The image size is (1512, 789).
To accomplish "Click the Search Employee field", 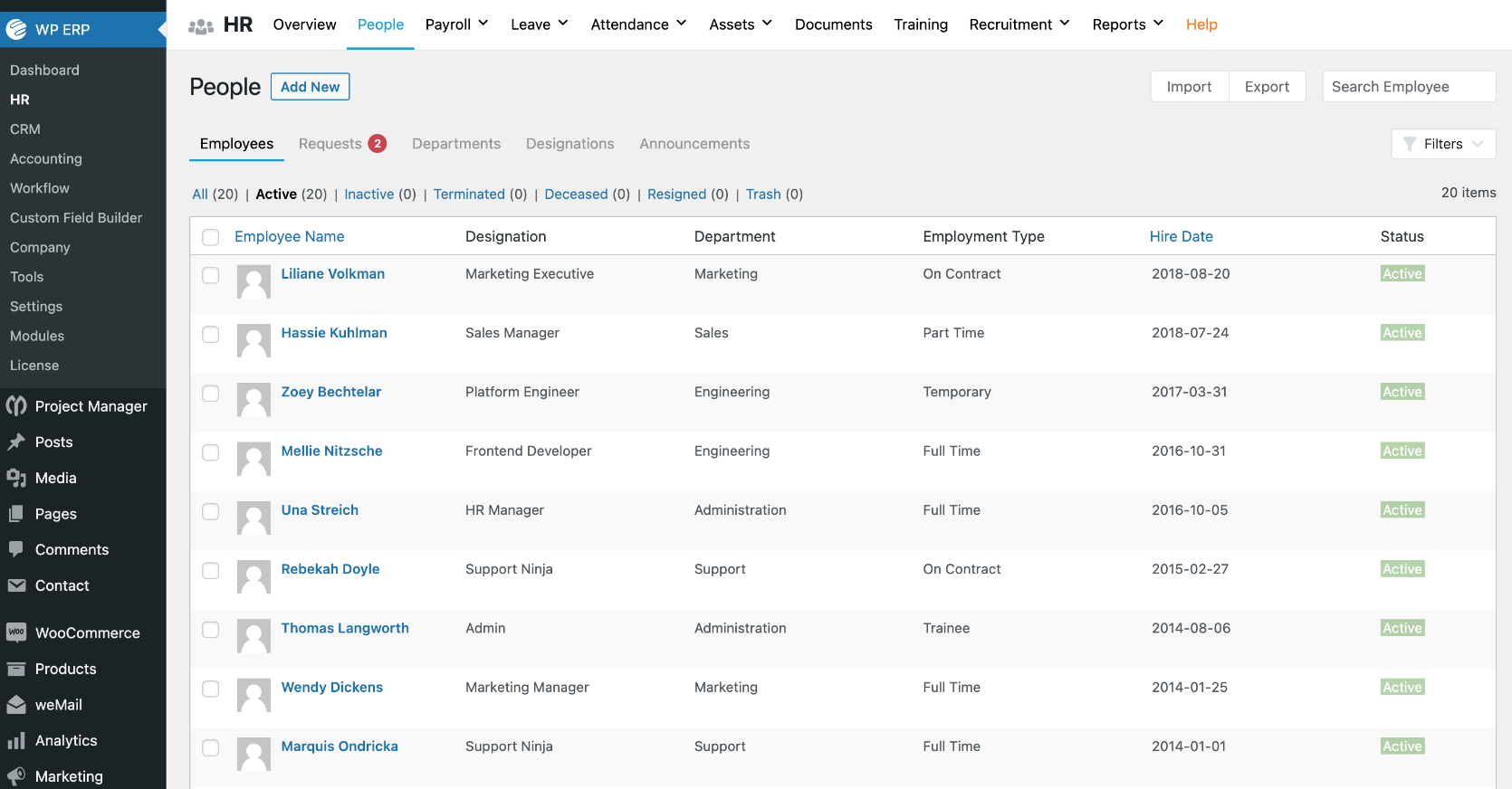I will tap(1408, 87).
